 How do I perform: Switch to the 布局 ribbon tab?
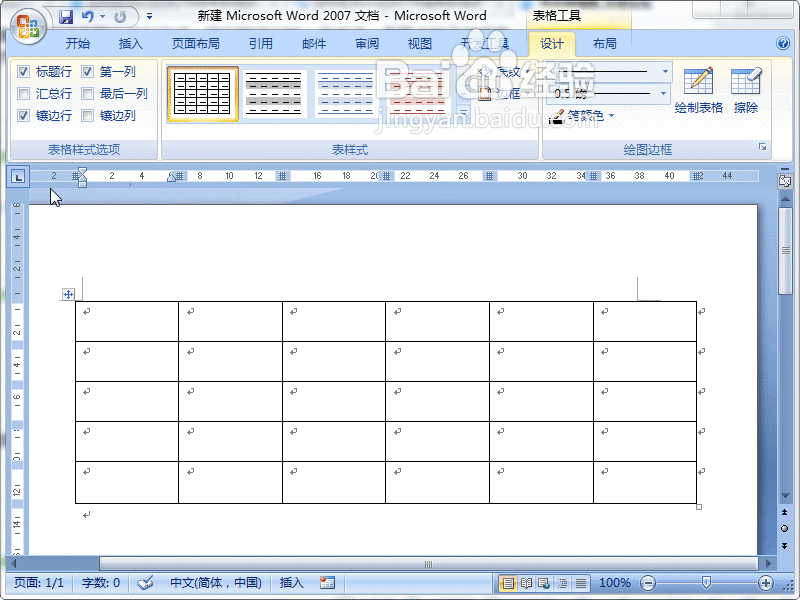tap(605, 43)
